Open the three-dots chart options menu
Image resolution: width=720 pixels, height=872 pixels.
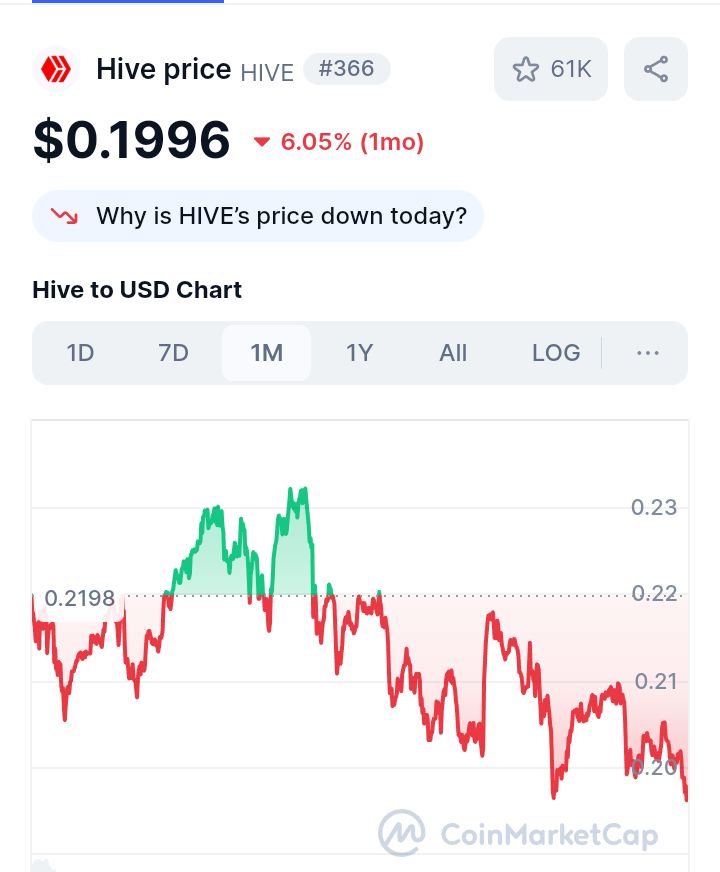pyautogui.click(x=648, y=353)
